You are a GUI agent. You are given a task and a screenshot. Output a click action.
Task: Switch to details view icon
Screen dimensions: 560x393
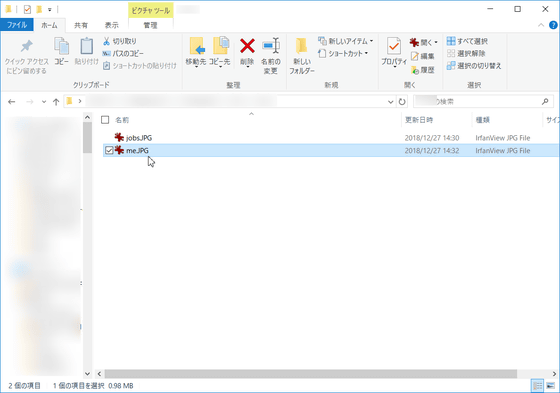pyautogui.click(x=537, y=385)
